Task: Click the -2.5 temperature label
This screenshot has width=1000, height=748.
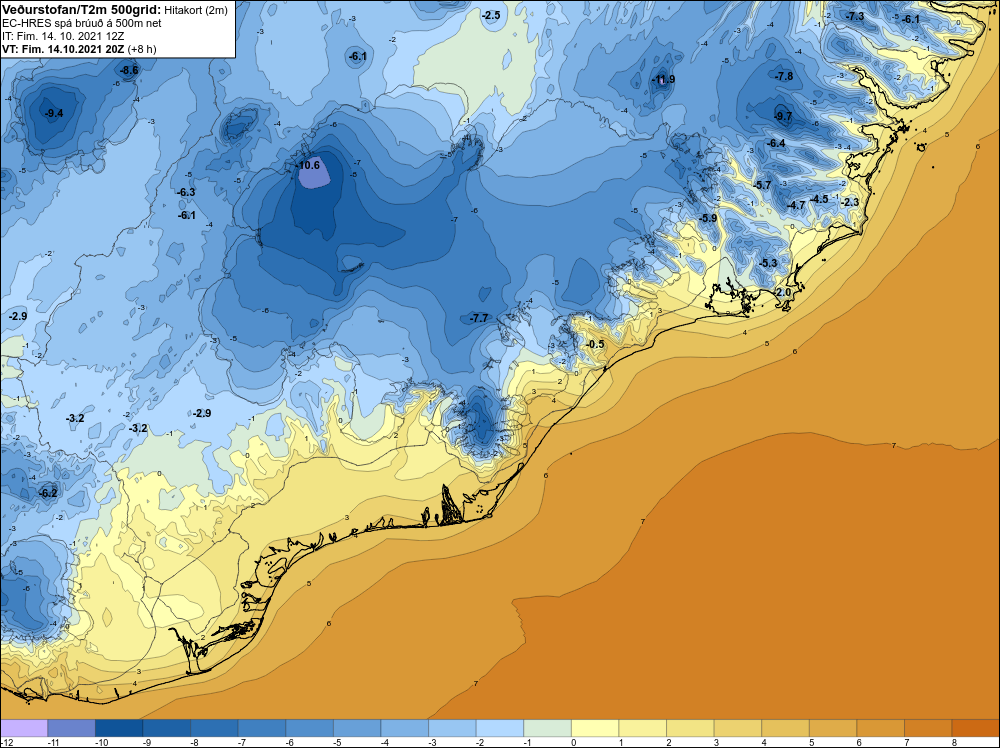Action: coord(490,15)
